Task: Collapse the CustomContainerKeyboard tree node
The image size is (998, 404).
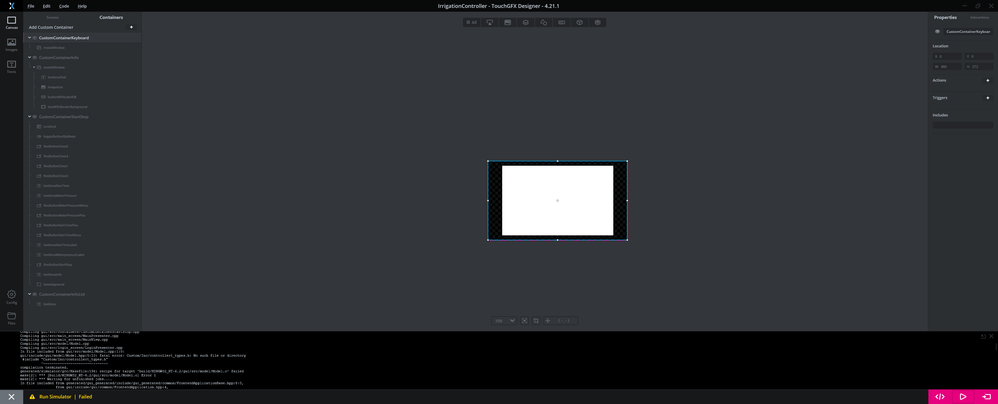Action: pyautogui.click(x=29, y=38)
